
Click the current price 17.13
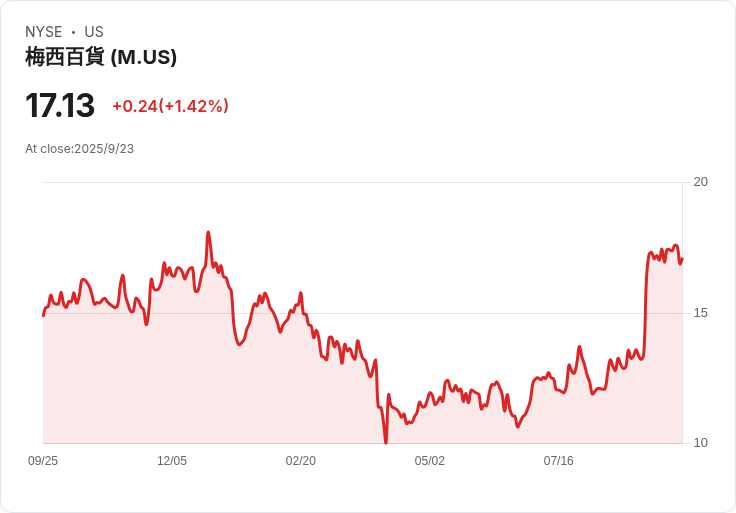[x=60, y=105]
